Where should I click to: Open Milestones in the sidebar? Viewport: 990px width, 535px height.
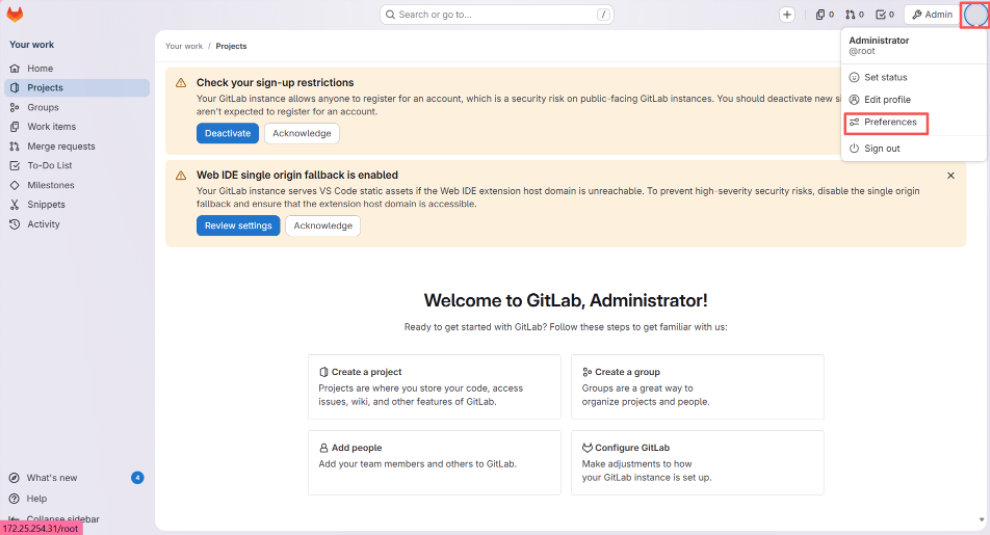click(x=77, y=185)
